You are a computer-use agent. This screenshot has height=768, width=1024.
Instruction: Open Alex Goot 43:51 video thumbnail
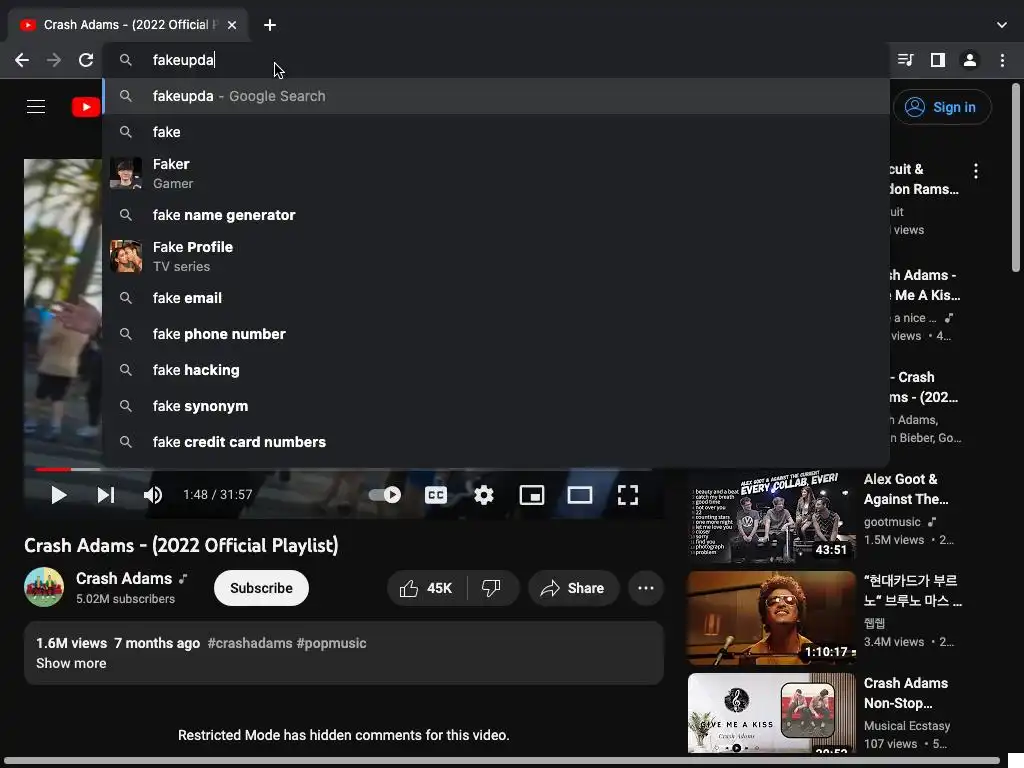point(771,516)
